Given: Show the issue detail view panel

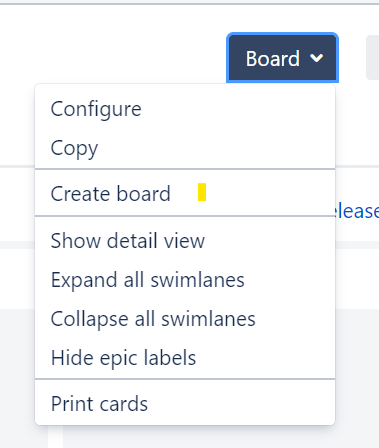Looking at the screenshot, I should click(x=185, y=241).
